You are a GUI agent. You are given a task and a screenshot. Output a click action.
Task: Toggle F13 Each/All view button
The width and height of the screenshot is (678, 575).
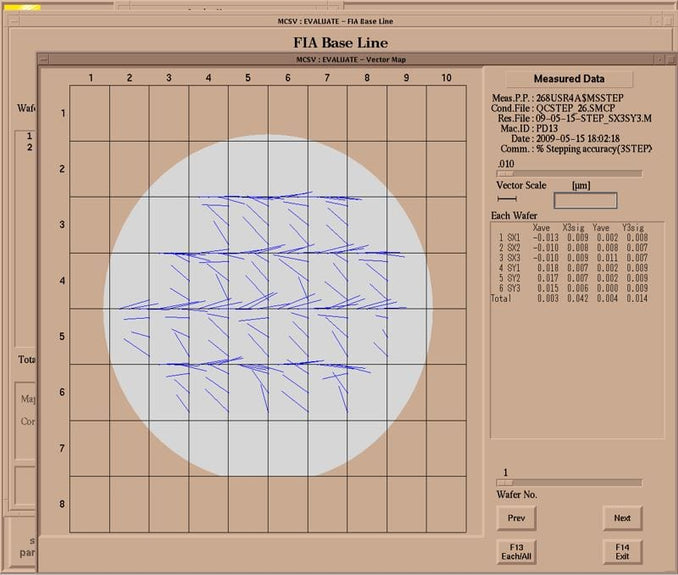coord(516,552)
